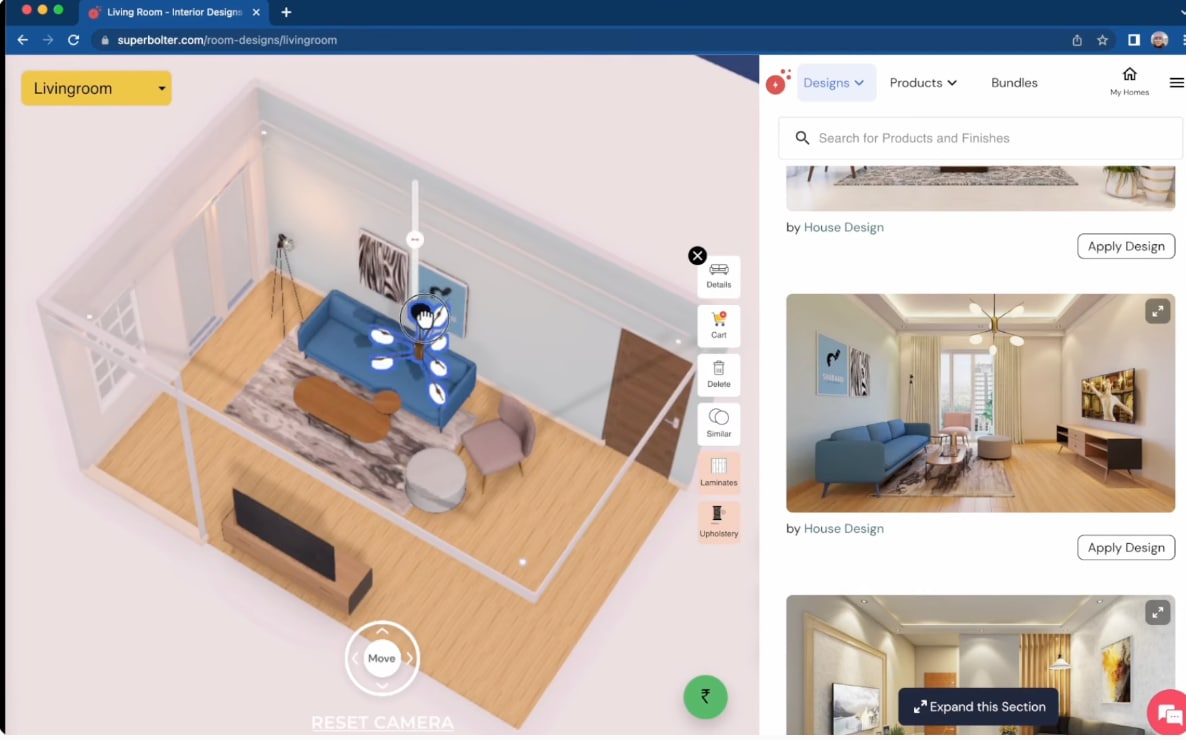Open the Upholstery options
This screenshot has height=740, width=1186.
(718, 521)
